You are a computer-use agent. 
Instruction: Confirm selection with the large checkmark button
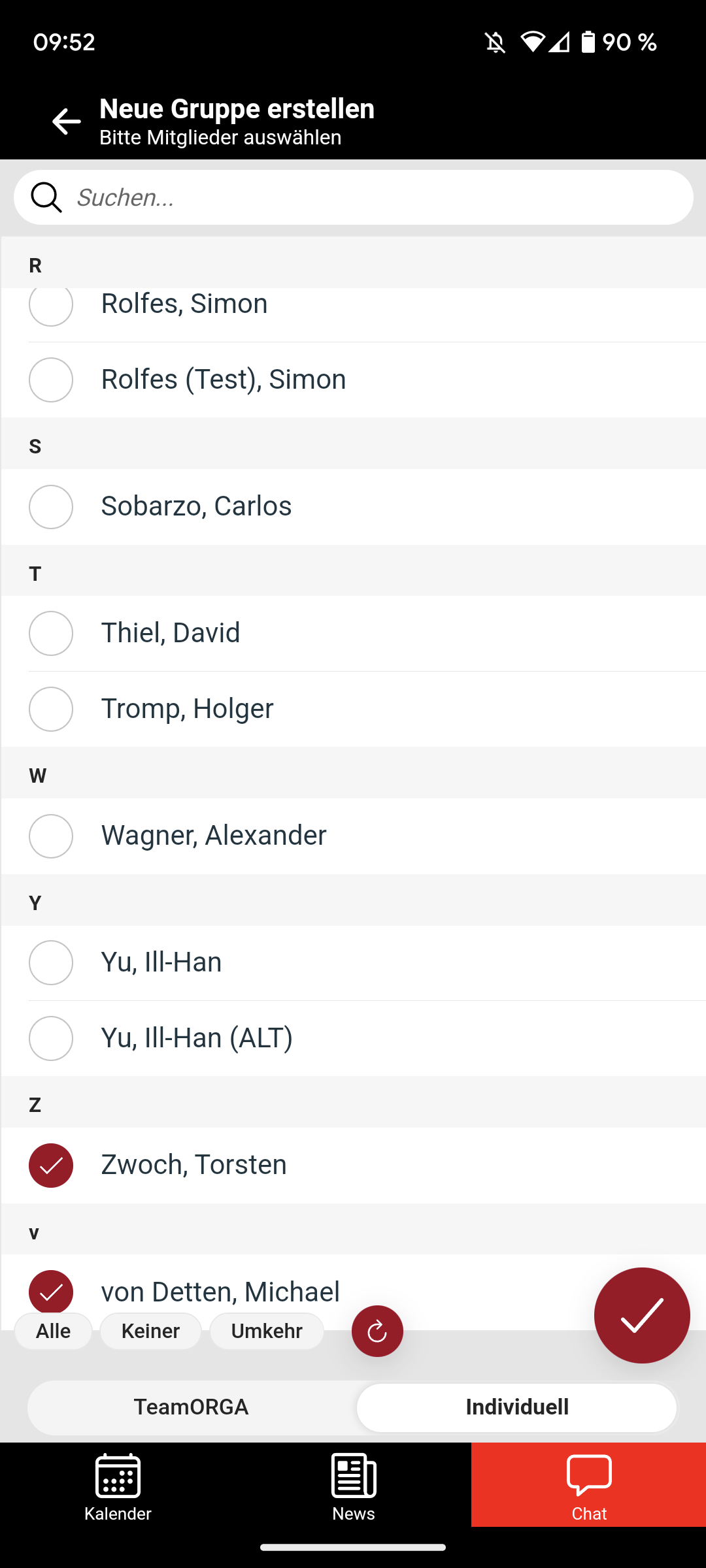641,1315
